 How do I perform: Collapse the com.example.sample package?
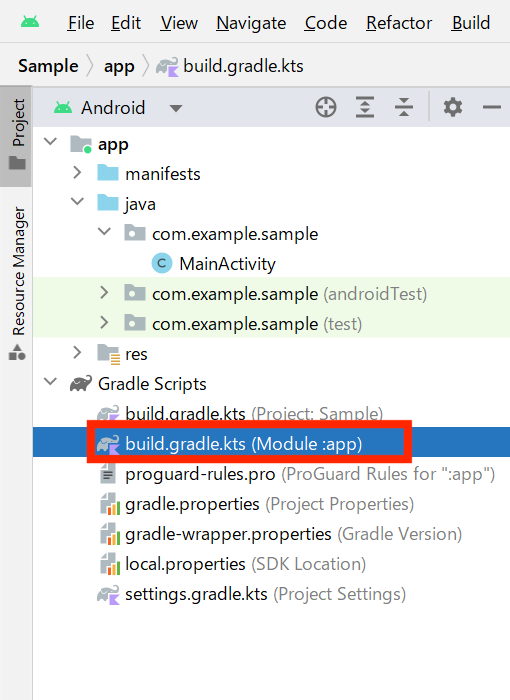(x=104, y=233)
